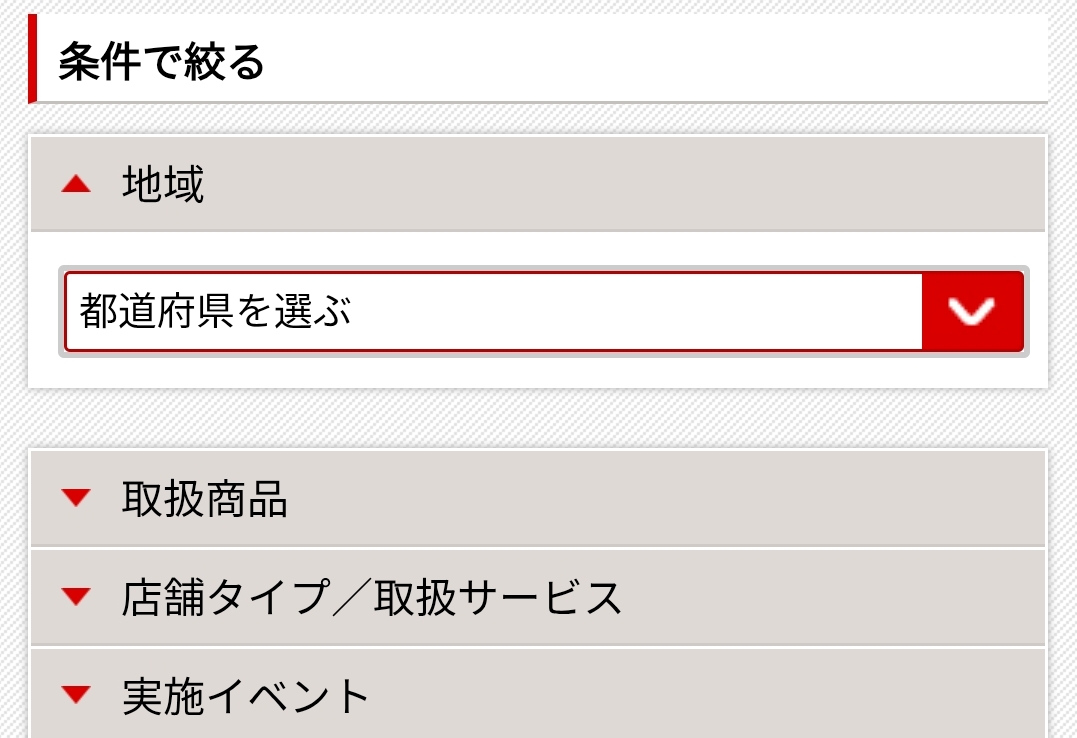Click the 条件で絞る heading
The height and width of the screenshot is (738, 1077).
pyautogui.click(x=161, y=62)
